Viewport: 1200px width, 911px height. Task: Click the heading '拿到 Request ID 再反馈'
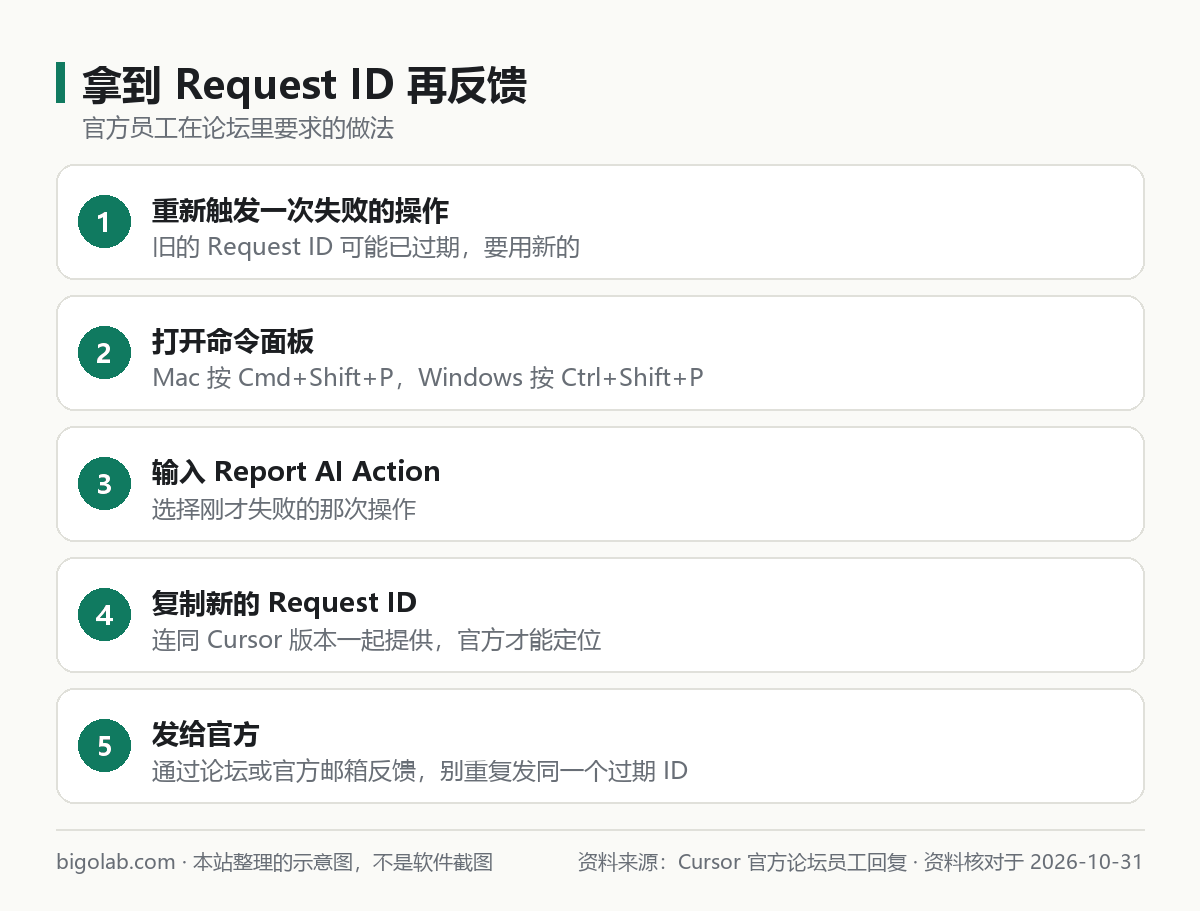pos(304,86)
